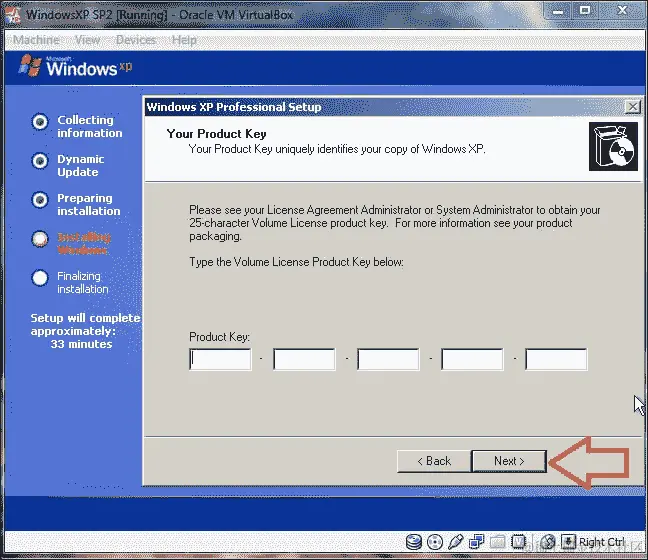The image size is (648, 560).
Task: Click the 'Product Key:' label
Action: [219, 337]
